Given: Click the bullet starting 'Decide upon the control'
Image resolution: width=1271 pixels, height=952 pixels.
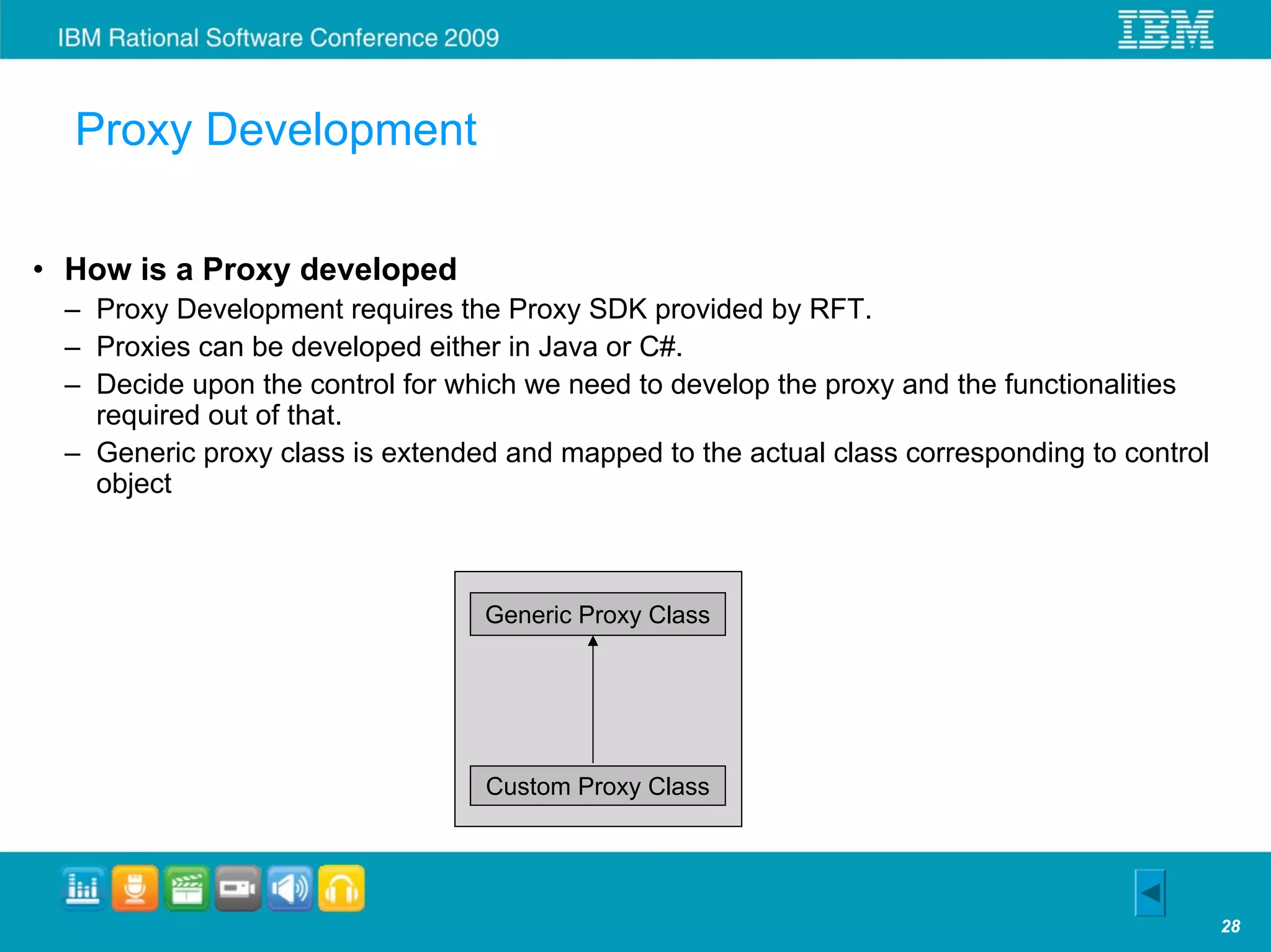Looking at the screenshot, I should (x=636, y=400).
